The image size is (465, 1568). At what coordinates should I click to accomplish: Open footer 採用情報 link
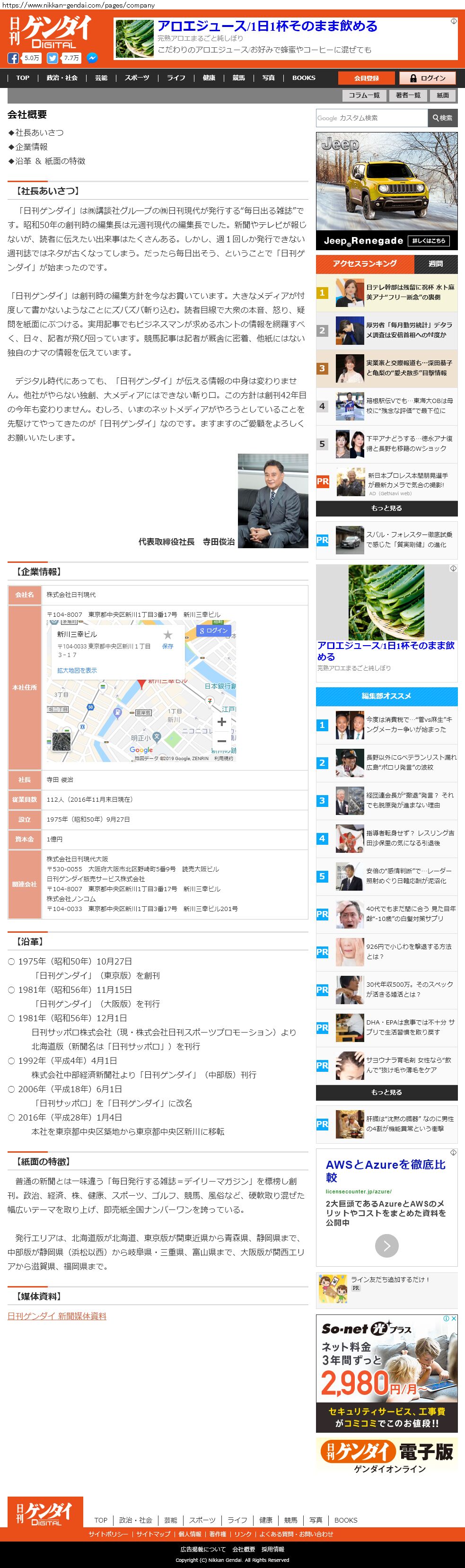click(x=272, y=1549)
